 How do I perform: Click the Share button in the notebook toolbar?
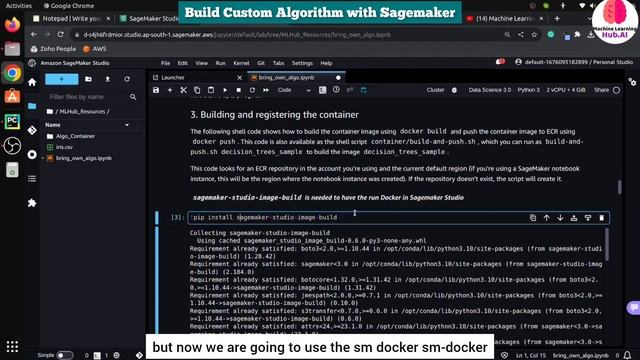tap(601, 90)
